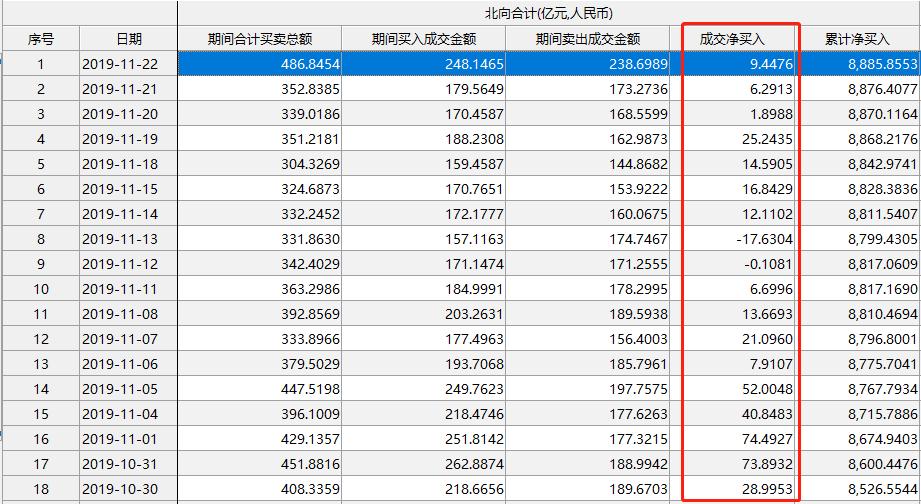Select date cell 2019-11-14
Viewport: 921px width, 504px height.
(x=129, y=213)
